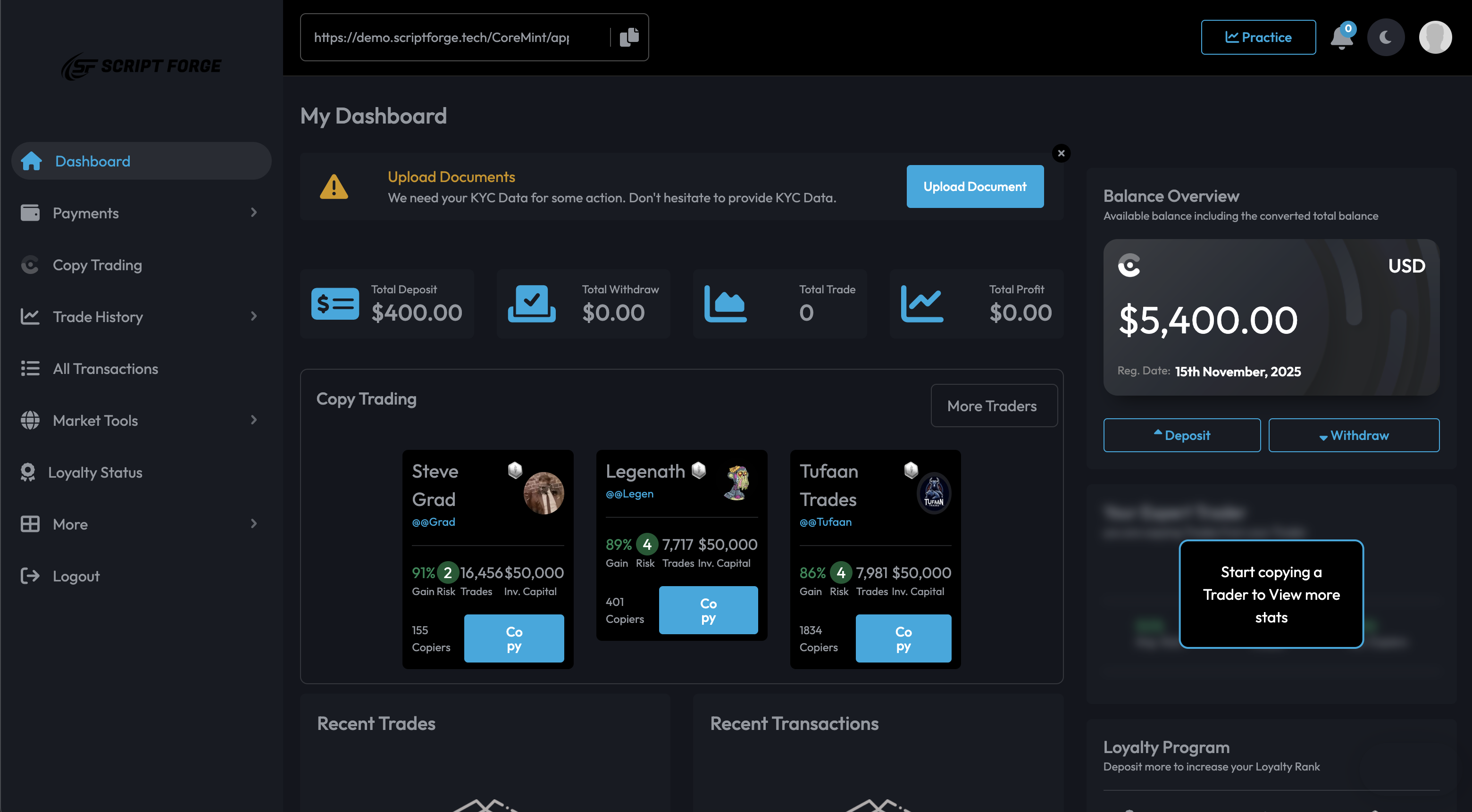Dismiss the Upload Documents alert
Image resolution: width=1472 pixels, height=812 pixels.
[1061, 153]
